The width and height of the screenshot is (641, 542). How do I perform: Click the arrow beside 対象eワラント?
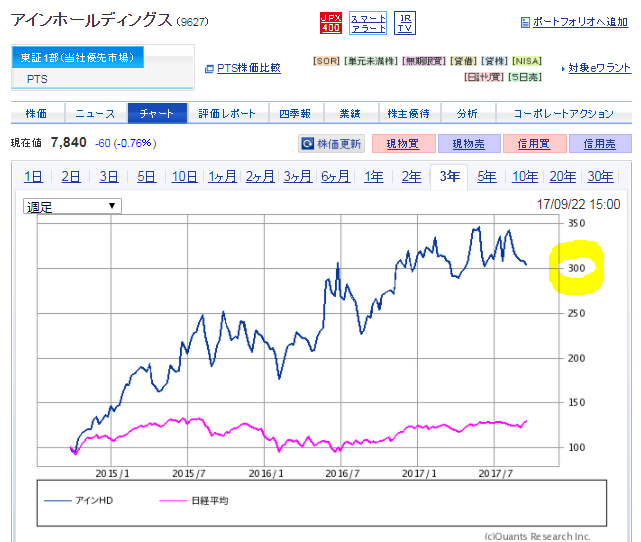point(563,69)
